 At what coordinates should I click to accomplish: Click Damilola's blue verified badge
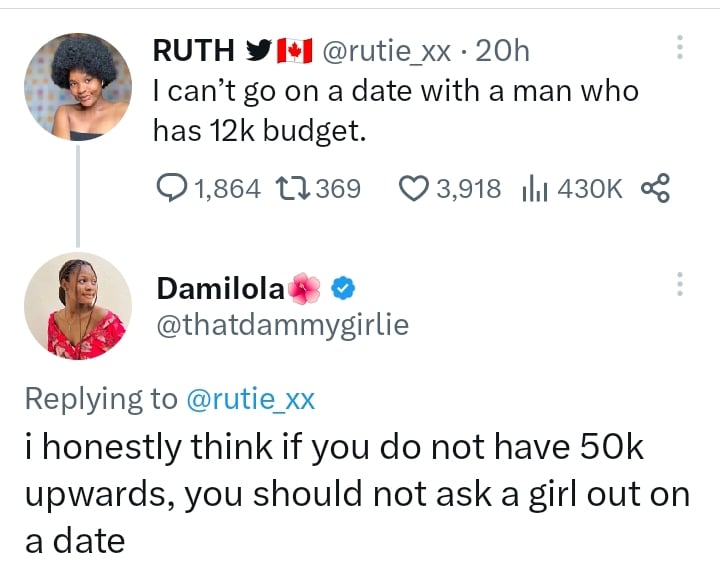343,289
